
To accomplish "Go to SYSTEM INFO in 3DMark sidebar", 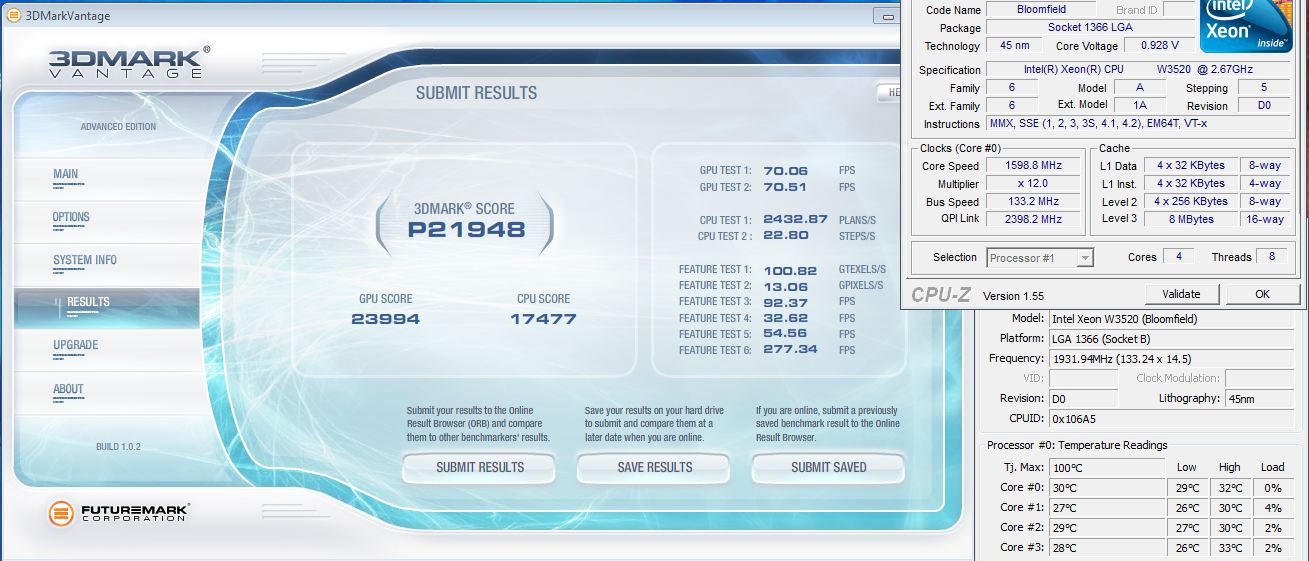I will (x=85, y=260).
